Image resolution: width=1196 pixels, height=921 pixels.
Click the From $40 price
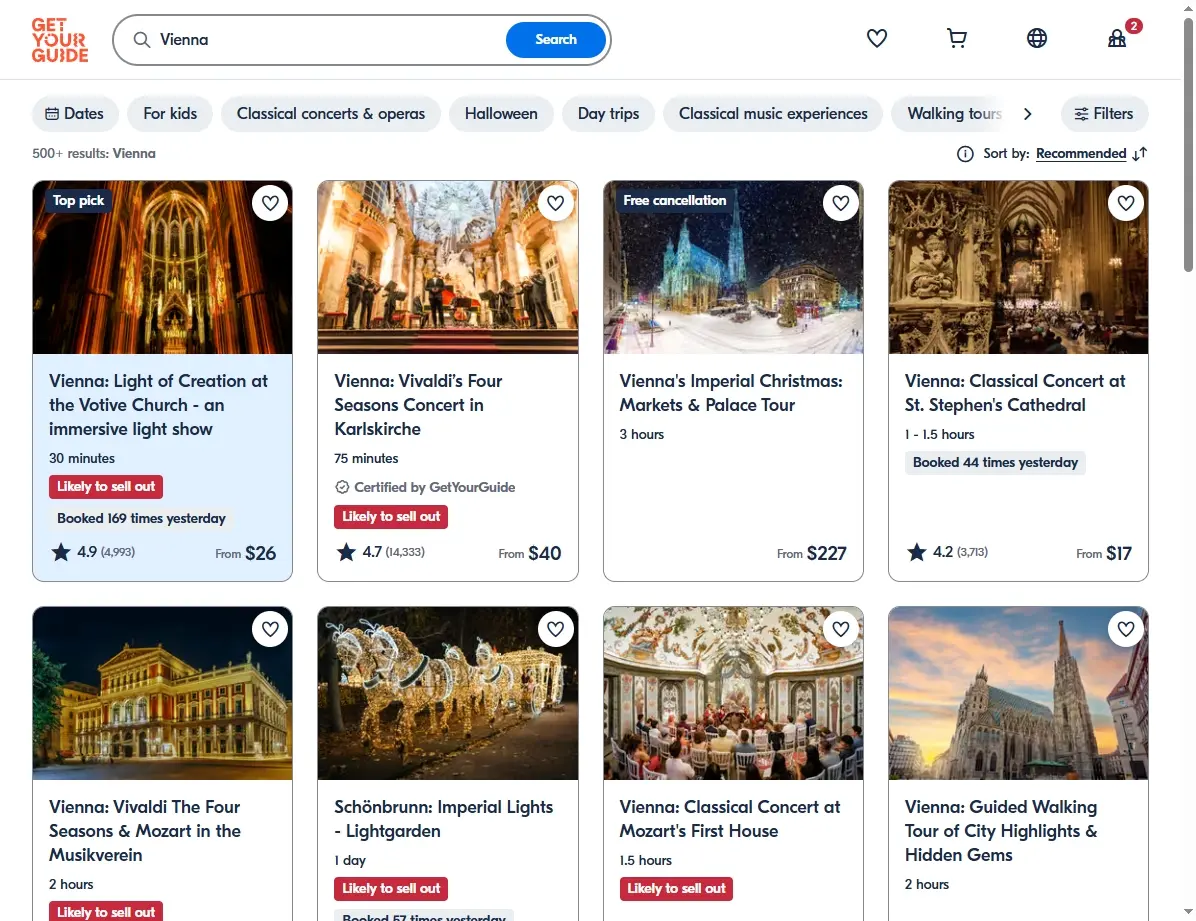[530, 553]
